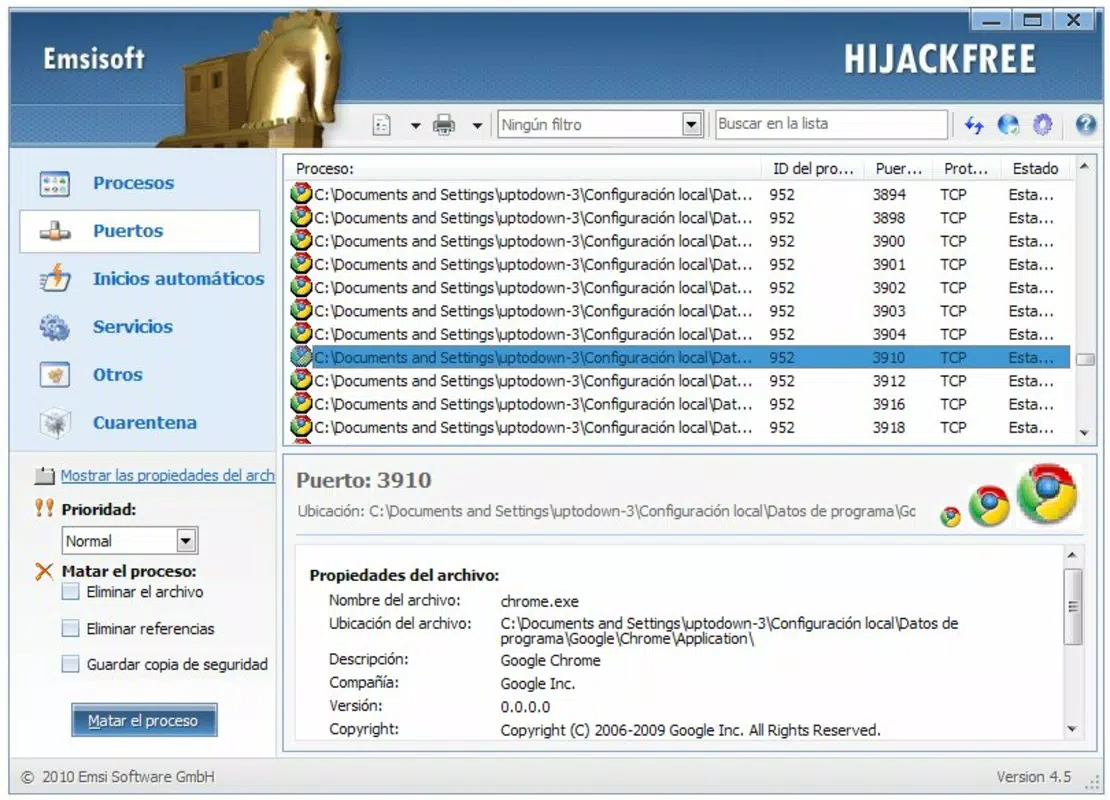Open the settings gear icon
1110x800 pixels.
point(1042,125)
